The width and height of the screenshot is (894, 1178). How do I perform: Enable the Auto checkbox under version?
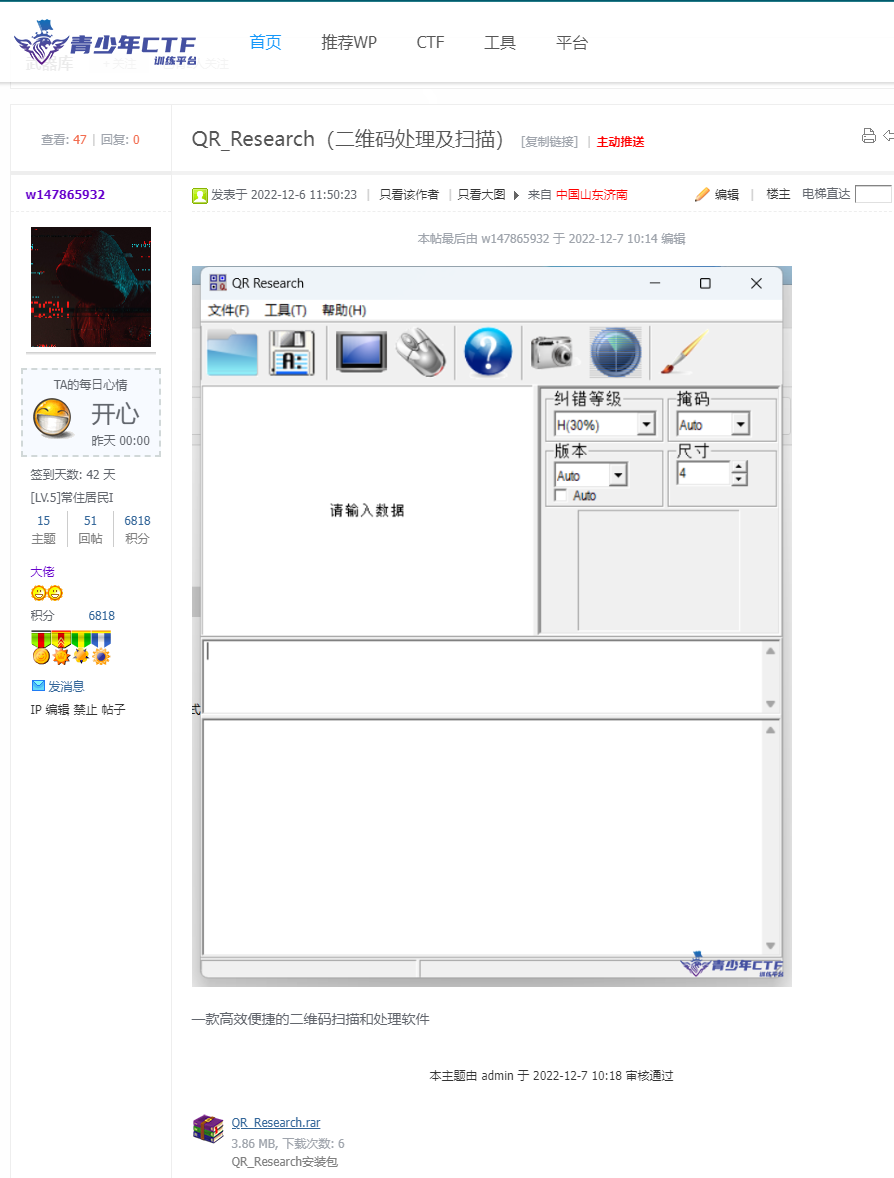click(560, 495)
